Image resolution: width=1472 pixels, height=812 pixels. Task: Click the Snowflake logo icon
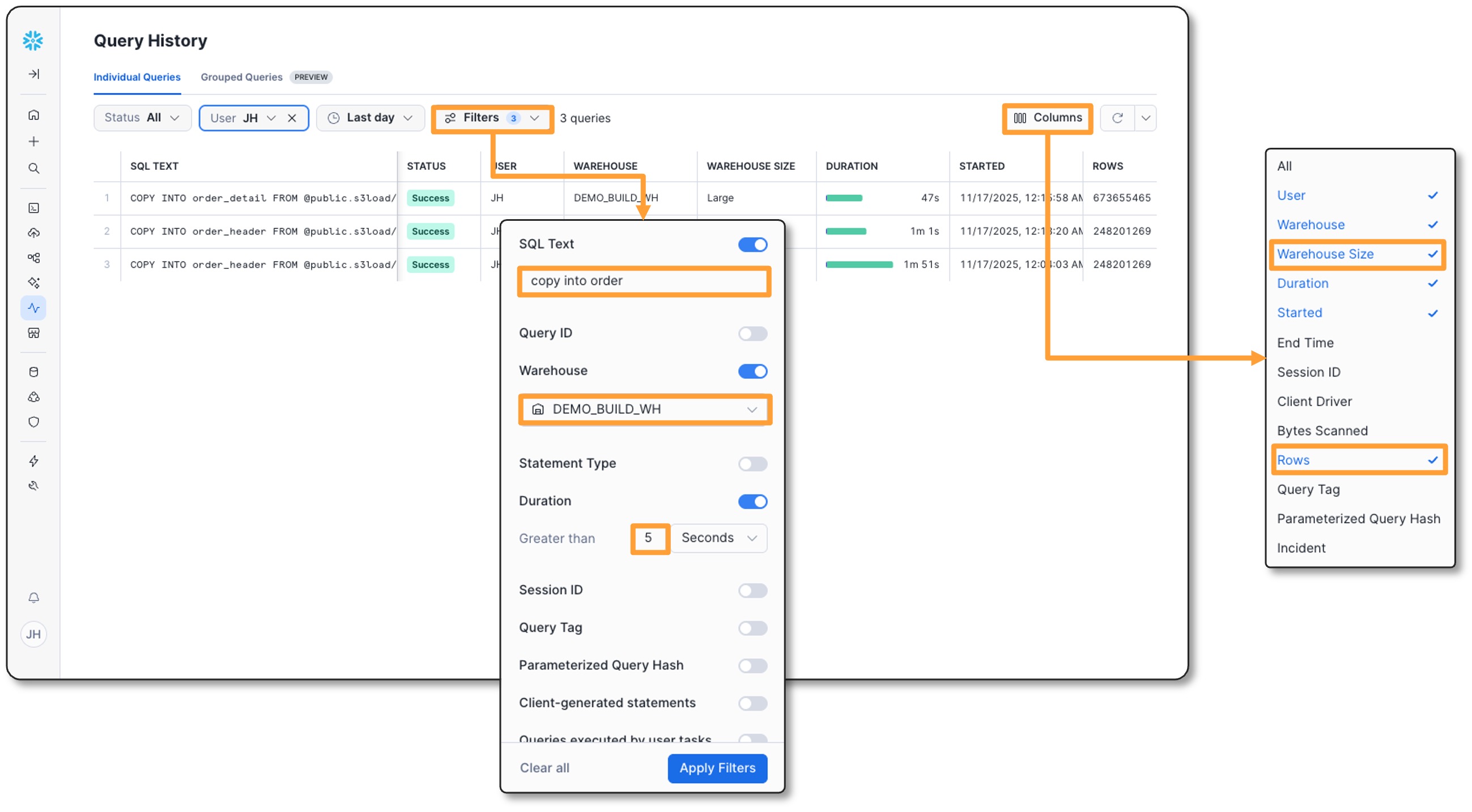pyautogui.click(x=32, y=41)
